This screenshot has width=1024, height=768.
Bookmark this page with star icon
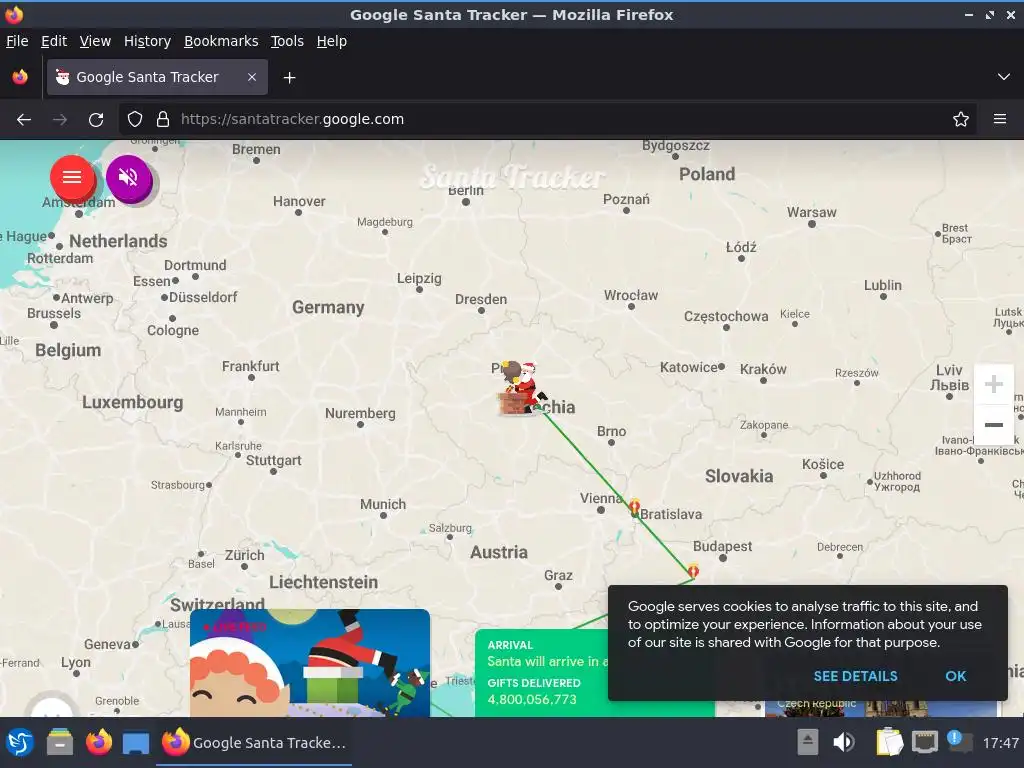pos(960,120)
